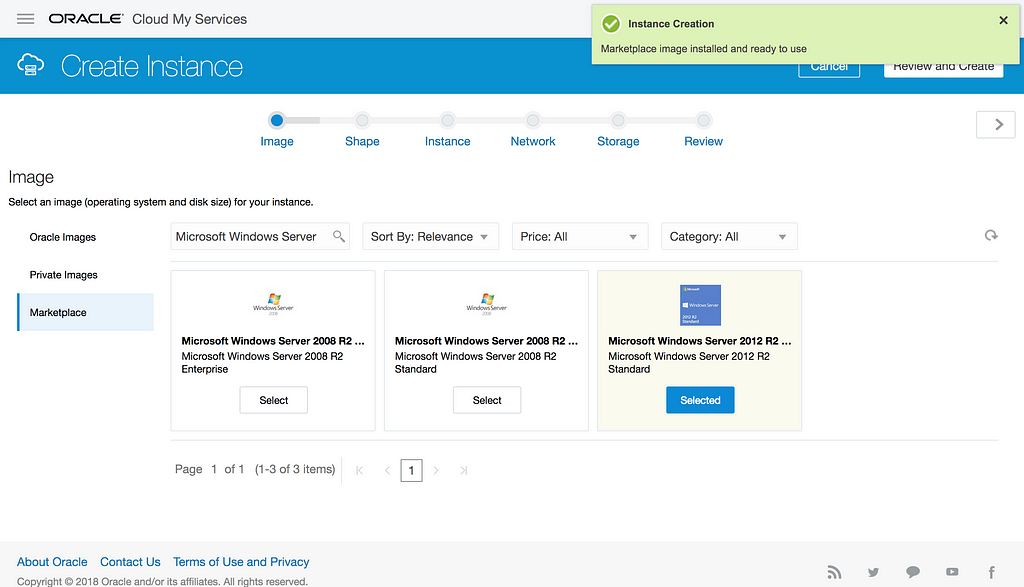Open Oracle Twitter icon
1024x587 pixels.
click(873, 572)
